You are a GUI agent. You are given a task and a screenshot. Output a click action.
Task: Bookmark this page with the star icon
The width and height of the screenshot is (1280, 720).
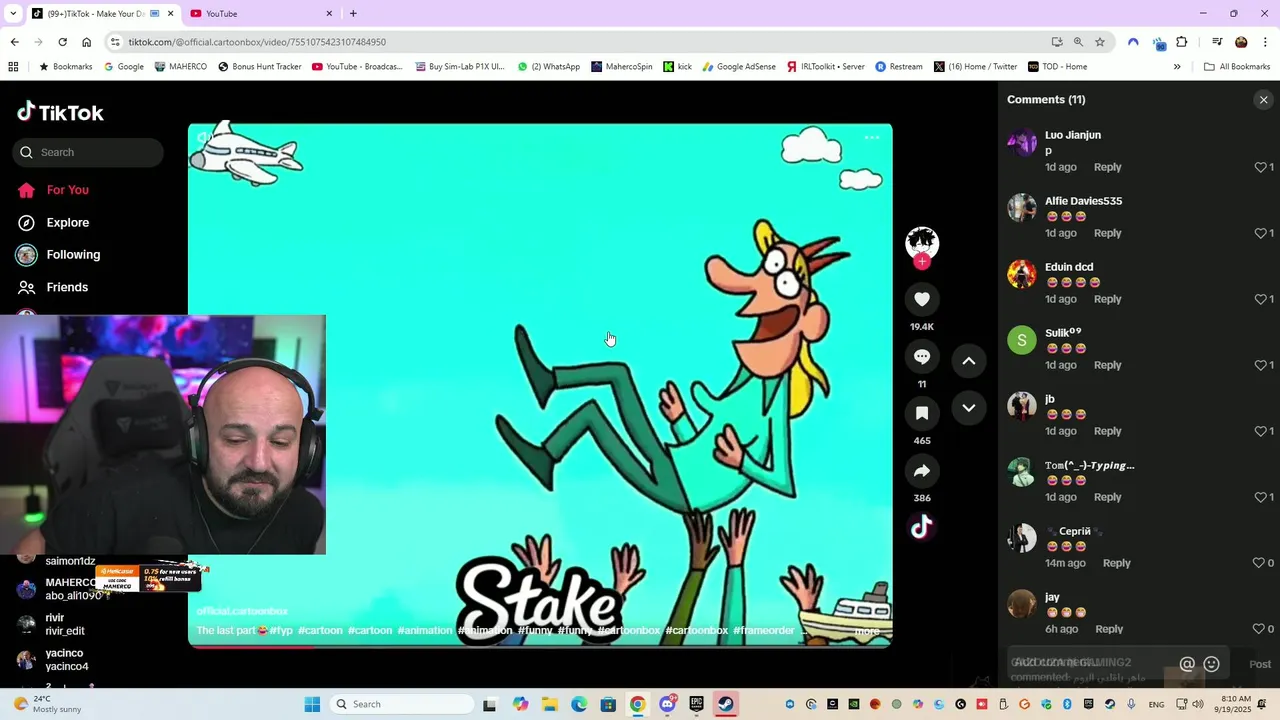point(1100,42)
